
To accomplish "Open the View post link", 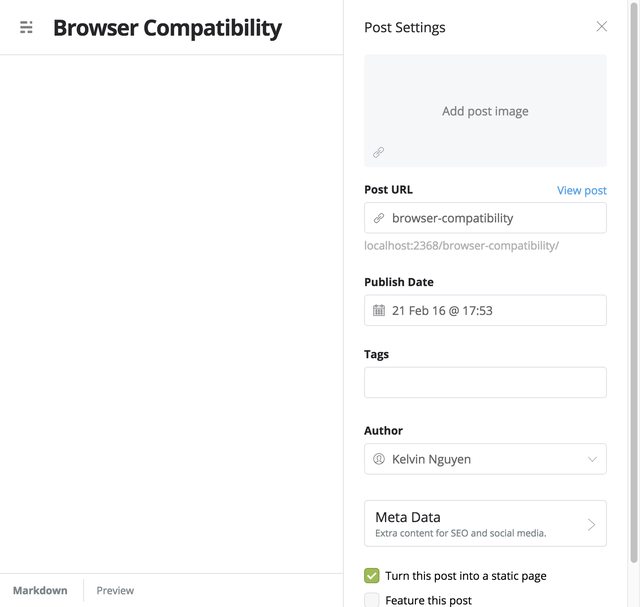I will tap(581, 190).
